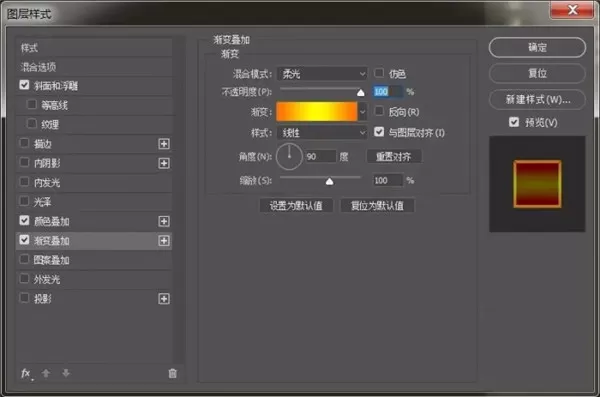Image resolution: width=600 pixels, height=397 pixels.
Task: Click the orange-yellow gradient swatch
Action: [317, 112]
